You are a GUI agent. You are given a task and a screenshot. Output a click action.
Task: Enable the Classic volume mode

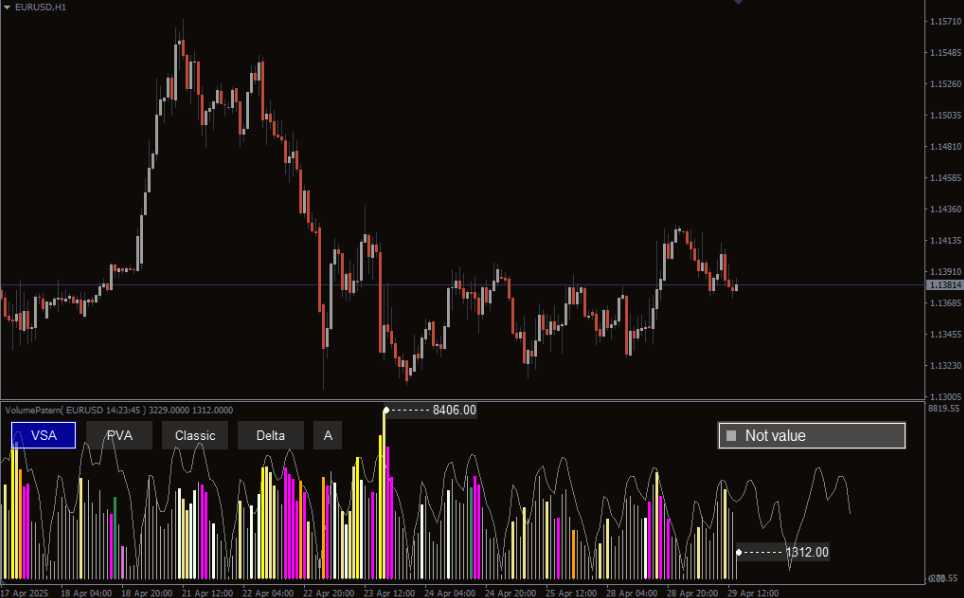195,435
